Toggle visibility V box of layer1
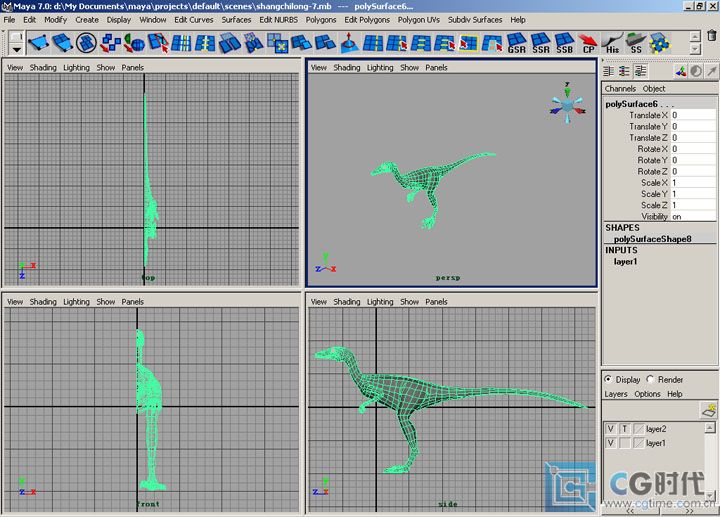Screen dimensions: 720x517 (610, 443)
